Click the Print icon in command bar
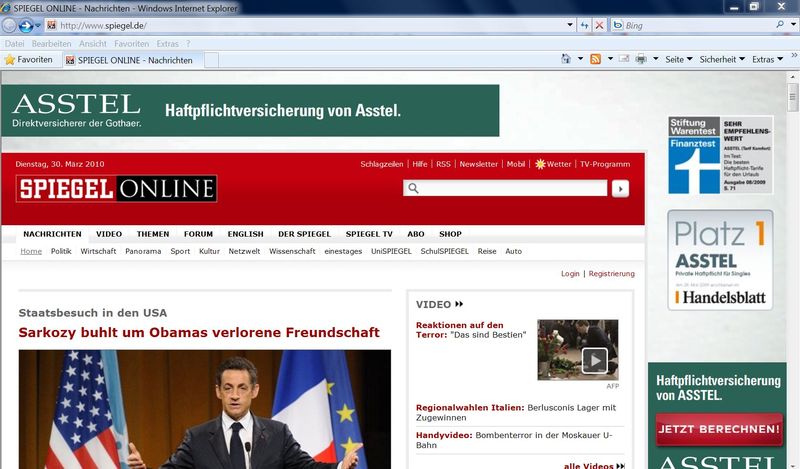This screenshot has height=469, width=800. 641,60
